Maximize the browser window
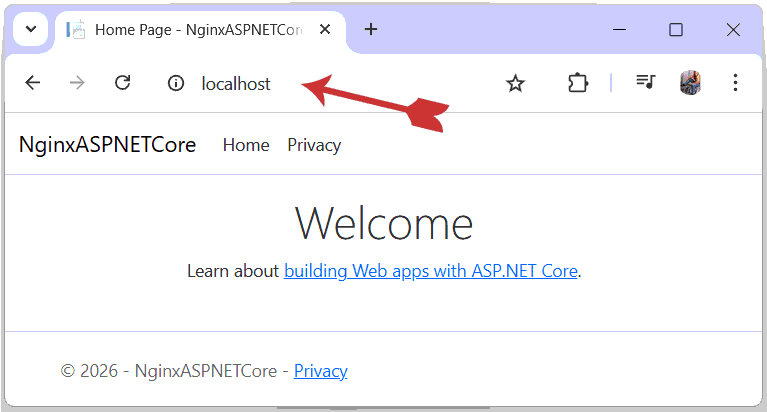Image resolution: width=767 pixels, height=412 pixels. click(x=676, y=30)
